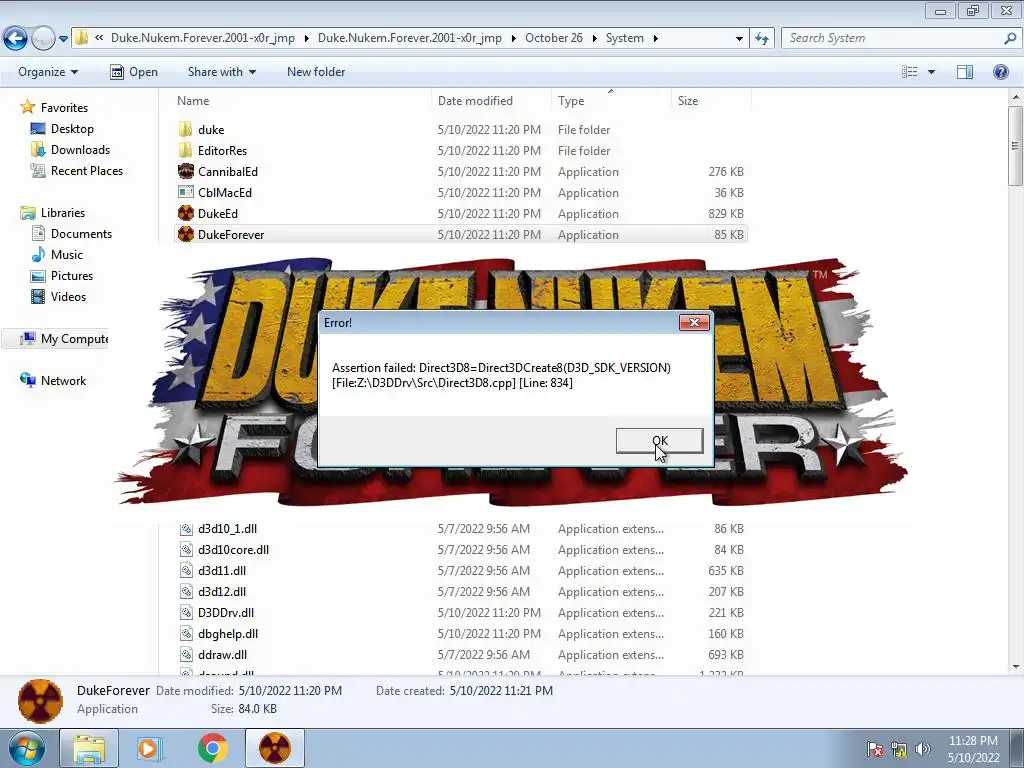Open the recent locations dropdown arrow

[x=63, y=39]
